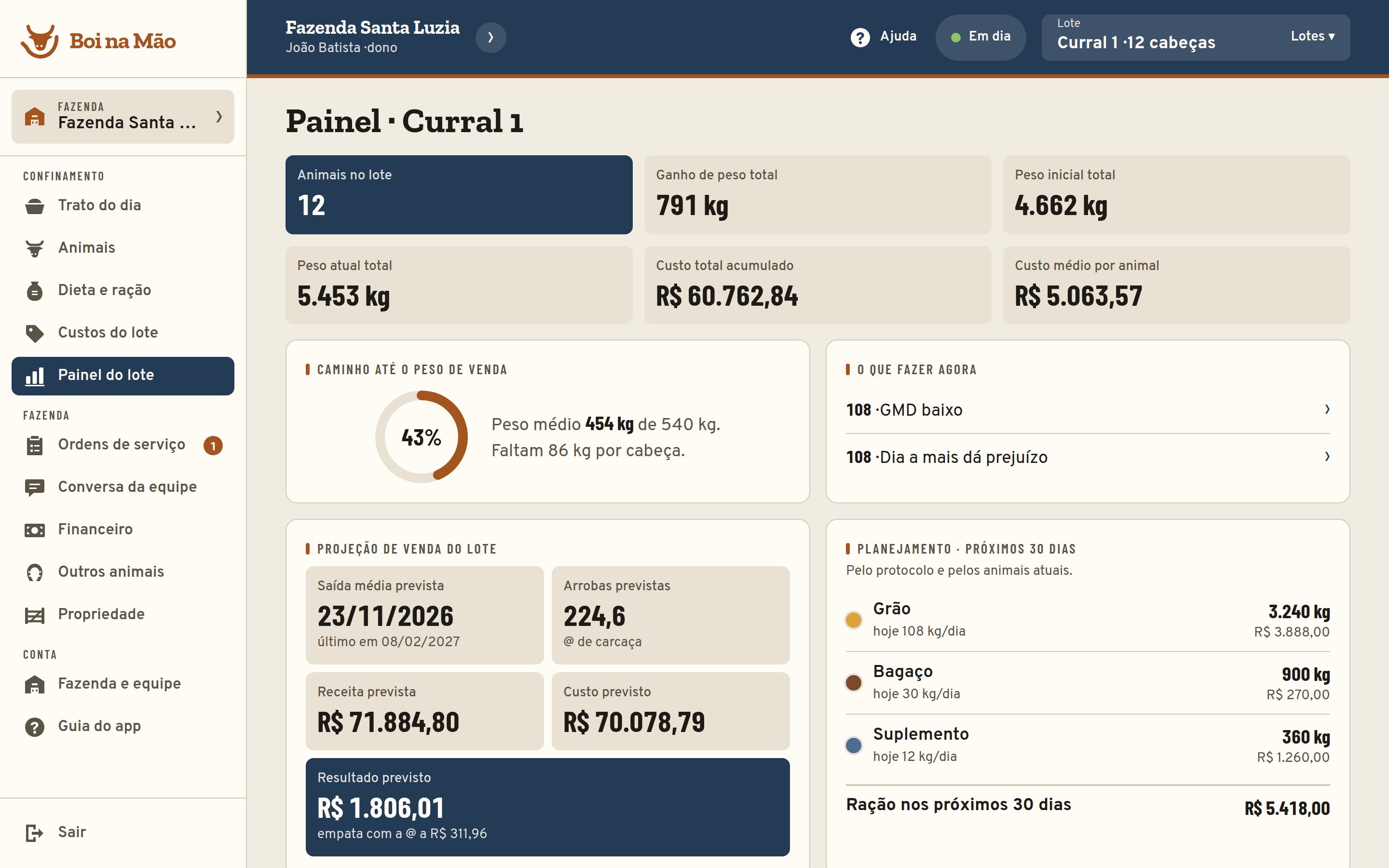The image size is (1389, 868).
Task: Click Suplemento 360 kg amount
Action: [1306, 737]
